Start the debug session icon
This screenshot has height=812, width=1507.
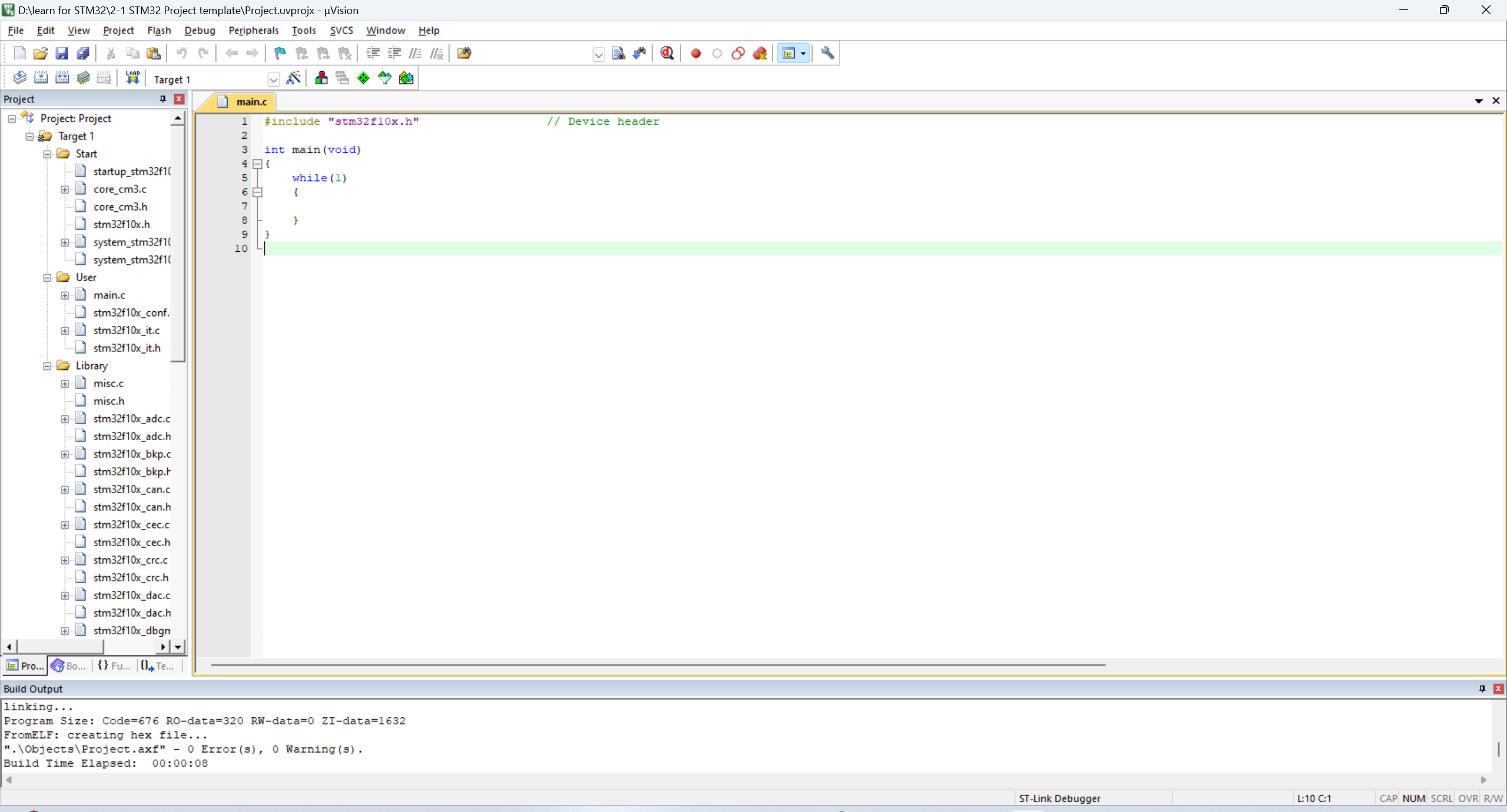click(x=667, y=54)
